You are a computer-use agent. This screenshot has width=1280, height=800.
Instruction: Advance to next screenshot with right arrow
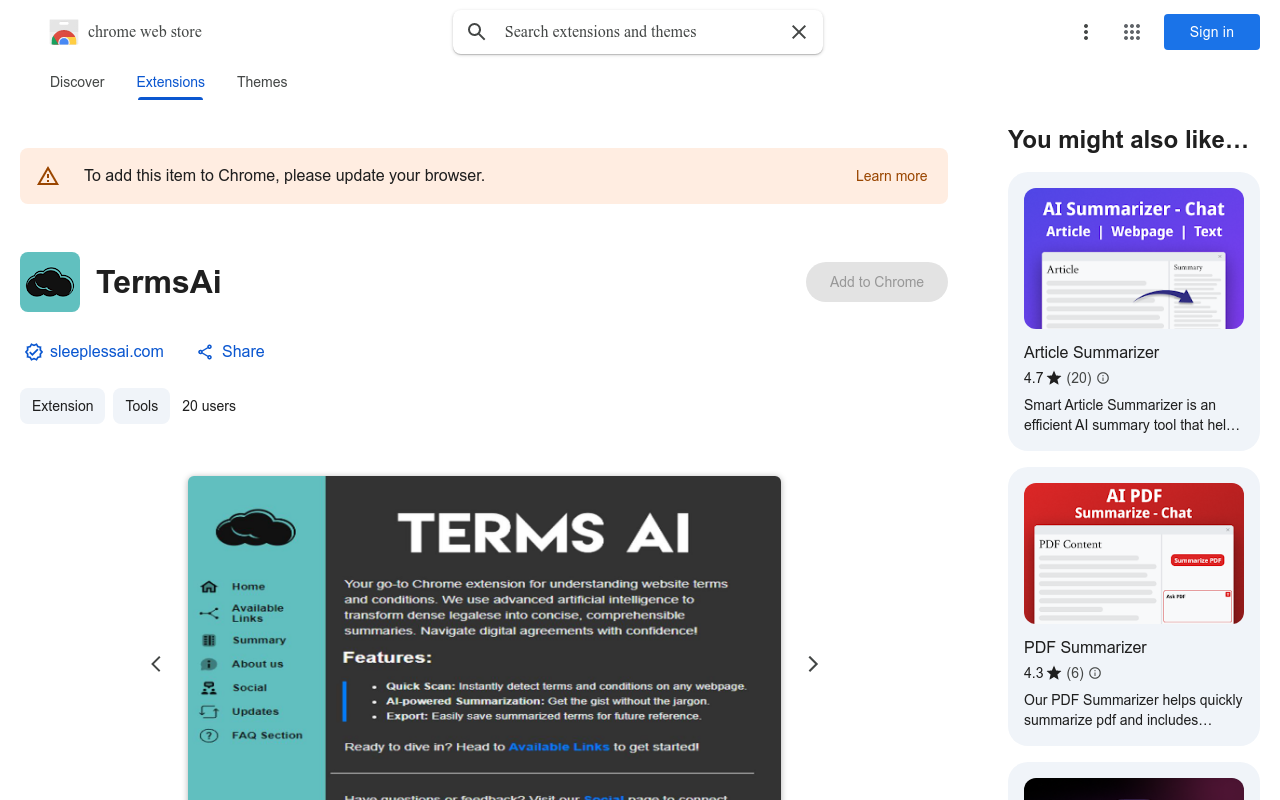[813, 664]
